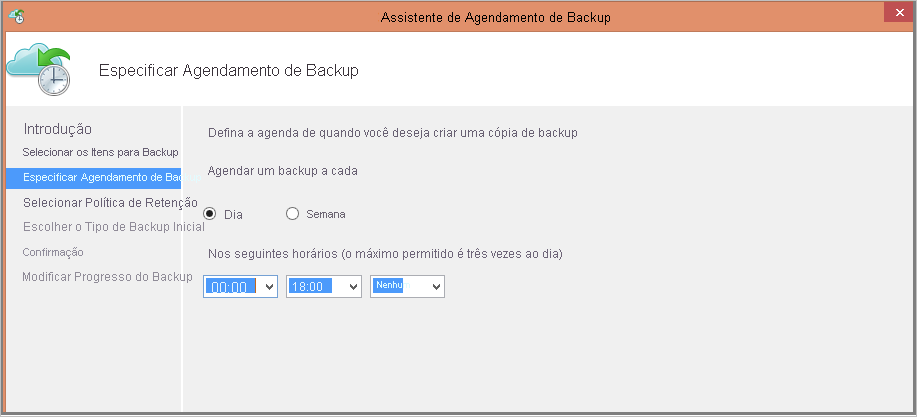The image size is (917, 417).
Task: Click the Dia label text
Action: click(x=233, y=215)
